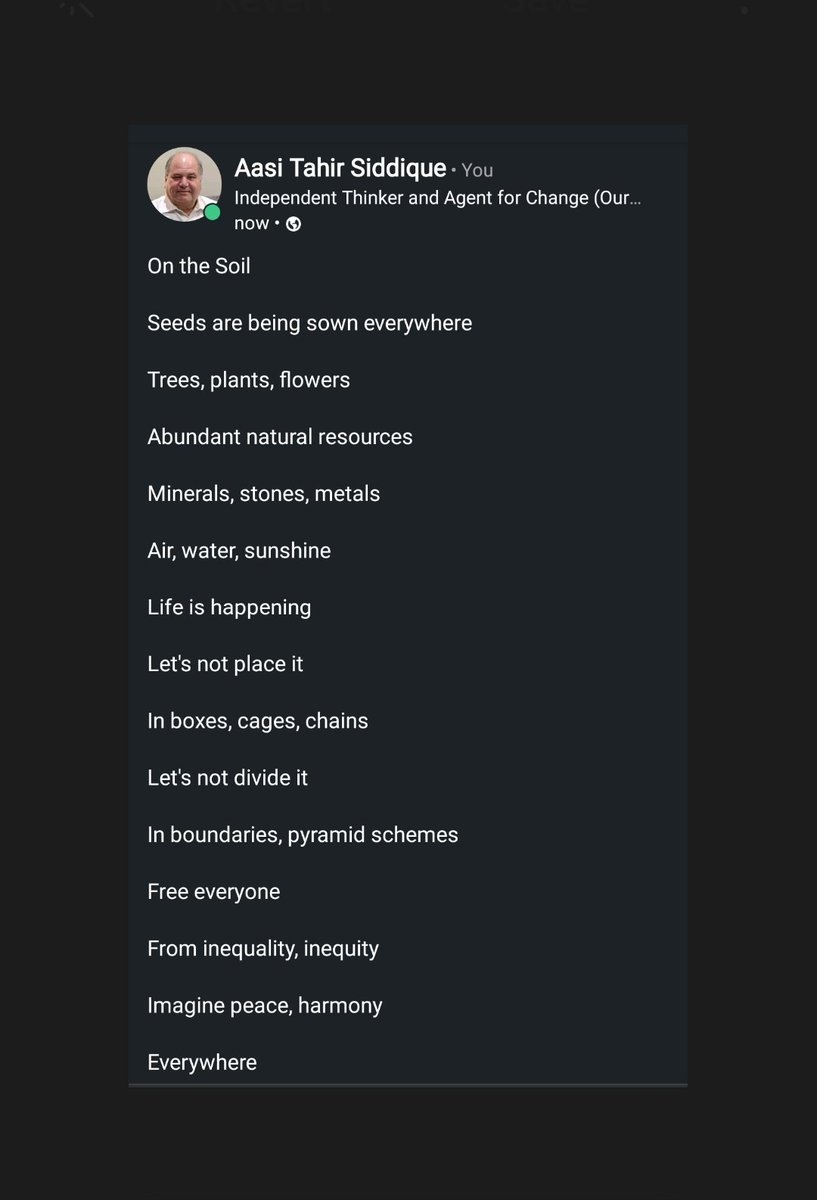
Task: Click the 'In boundaries, pyramid schemes' line
Action: coord(302,835)
